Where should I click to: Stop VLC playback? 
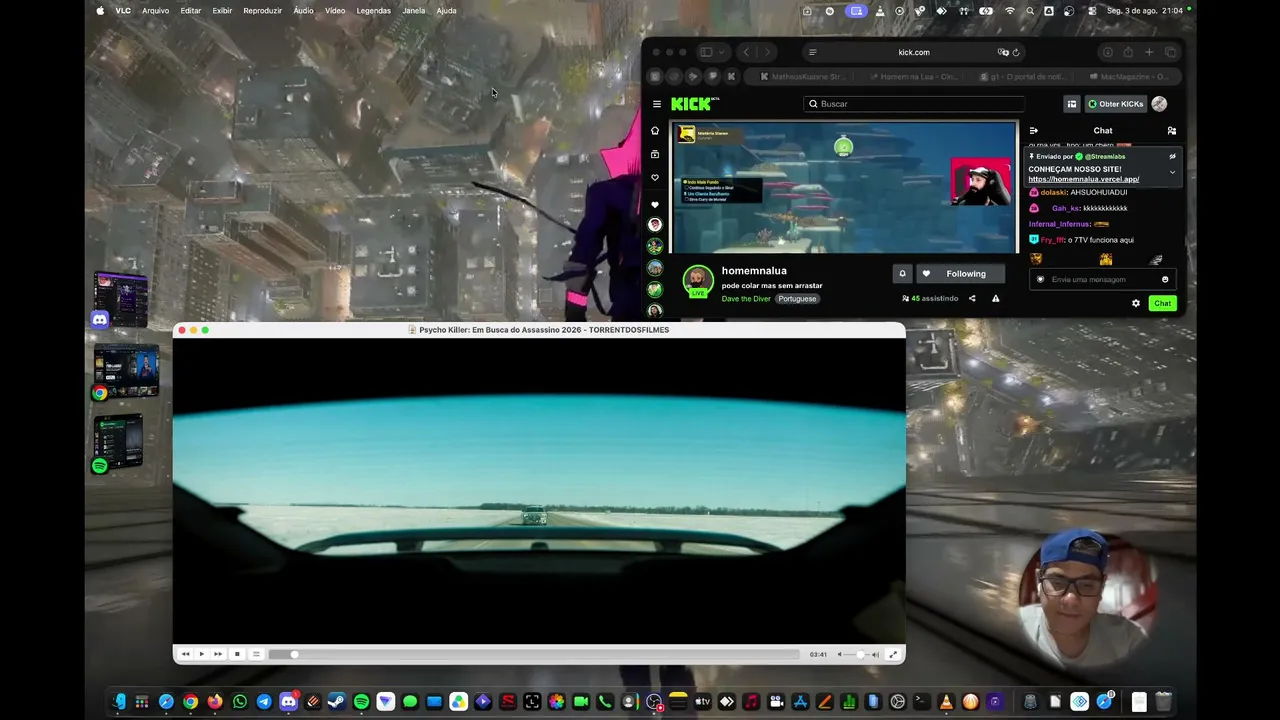point(237,654)
